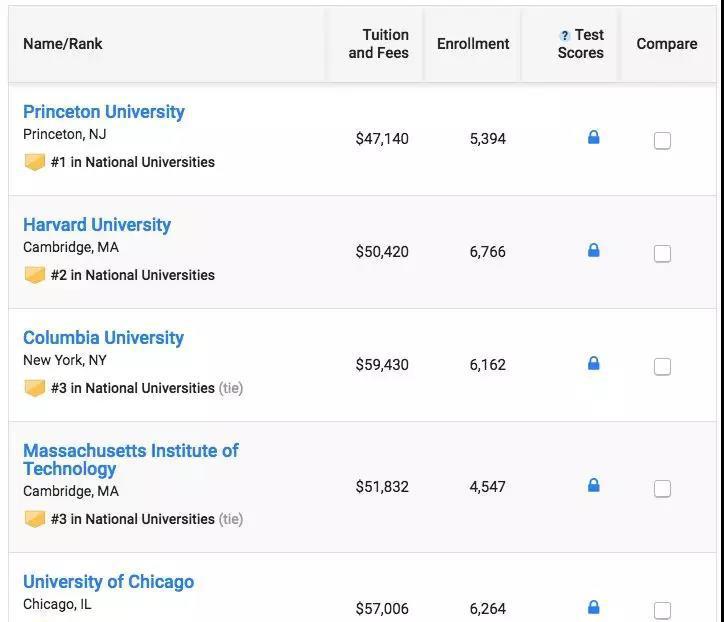Click Princeton's yellow ranking badge icon
Viewport: 724px width, 622px height.
[x=35, y=162]
